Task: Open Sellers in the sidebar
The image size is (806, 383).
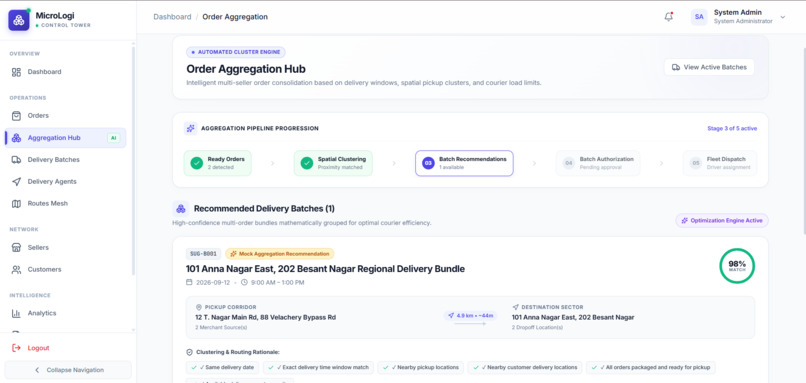Action: 65,247
